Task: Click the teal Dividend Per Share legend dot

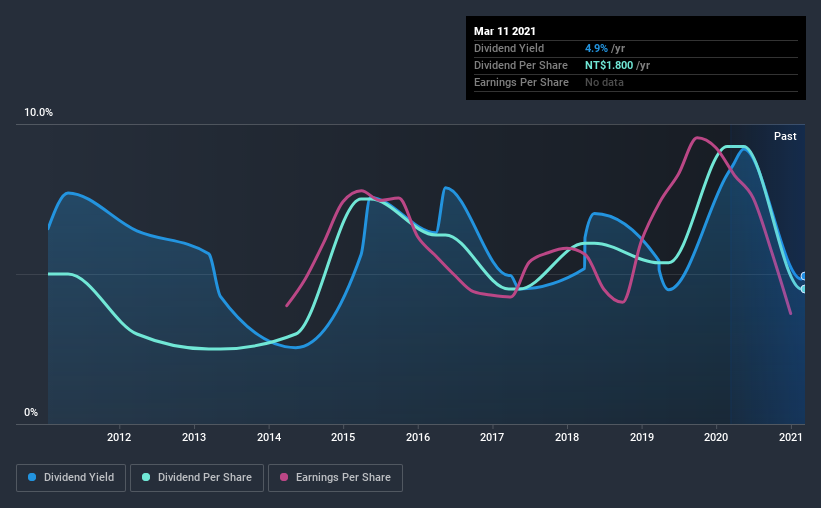Action: [146, 477]
